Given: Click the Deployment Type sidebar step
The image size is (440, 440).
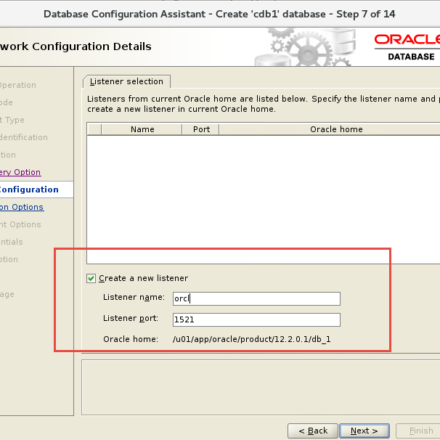Looking at the screenshot, I should click(12, 120).
